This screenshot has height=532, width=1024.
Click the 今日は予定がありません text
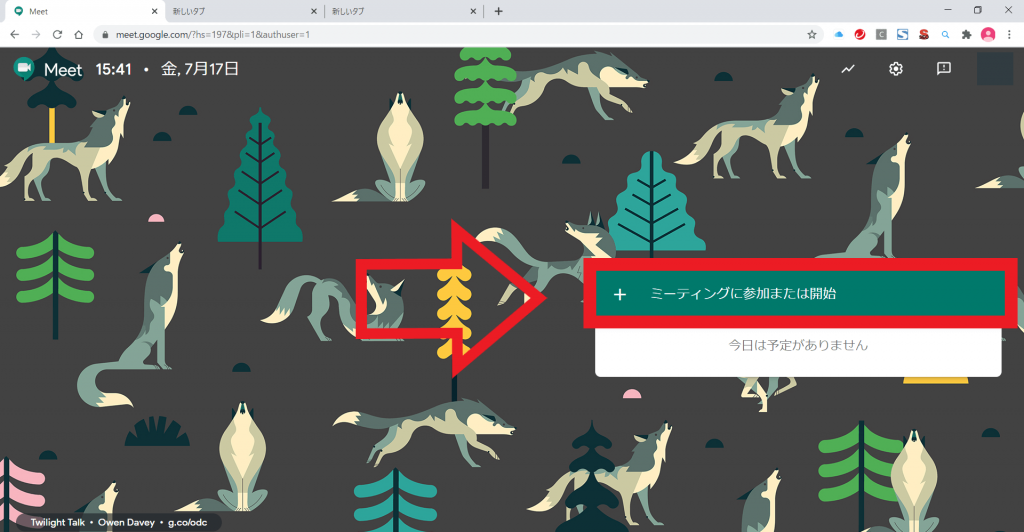[x=798, y=345]
